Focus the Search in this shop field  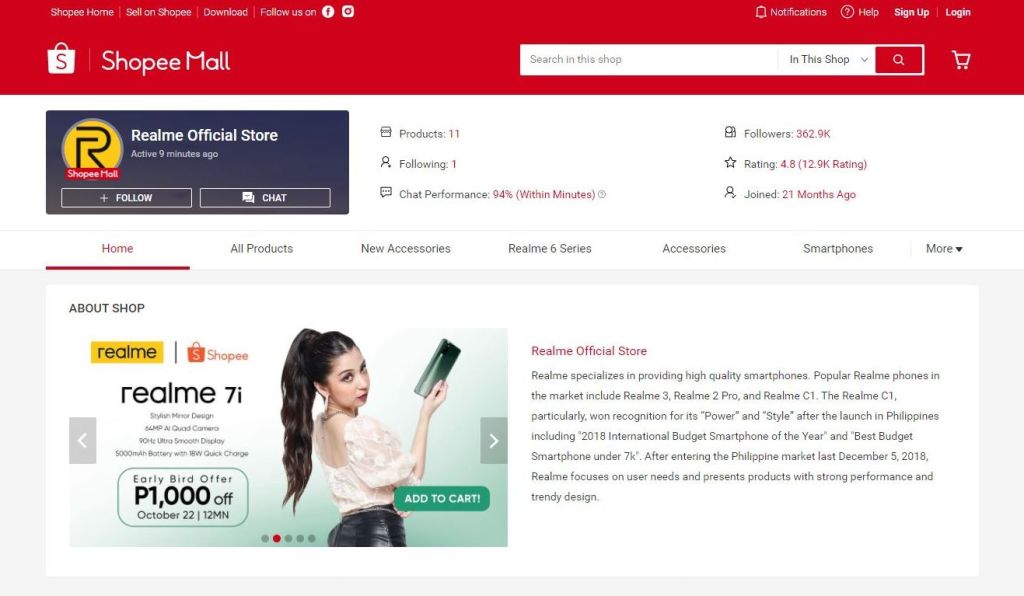(649, 59)
